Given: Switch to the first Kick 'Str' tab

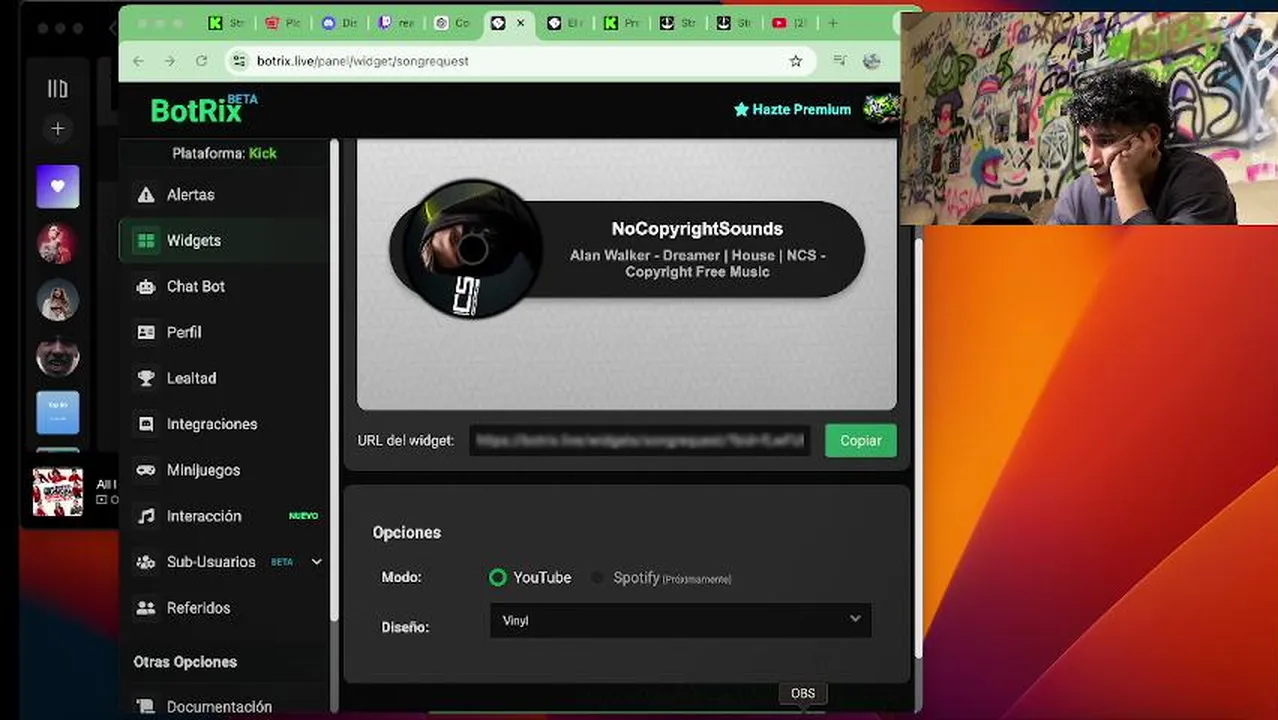Looking at the screenshot, I should pyautogui.click(x=226, y=23).
